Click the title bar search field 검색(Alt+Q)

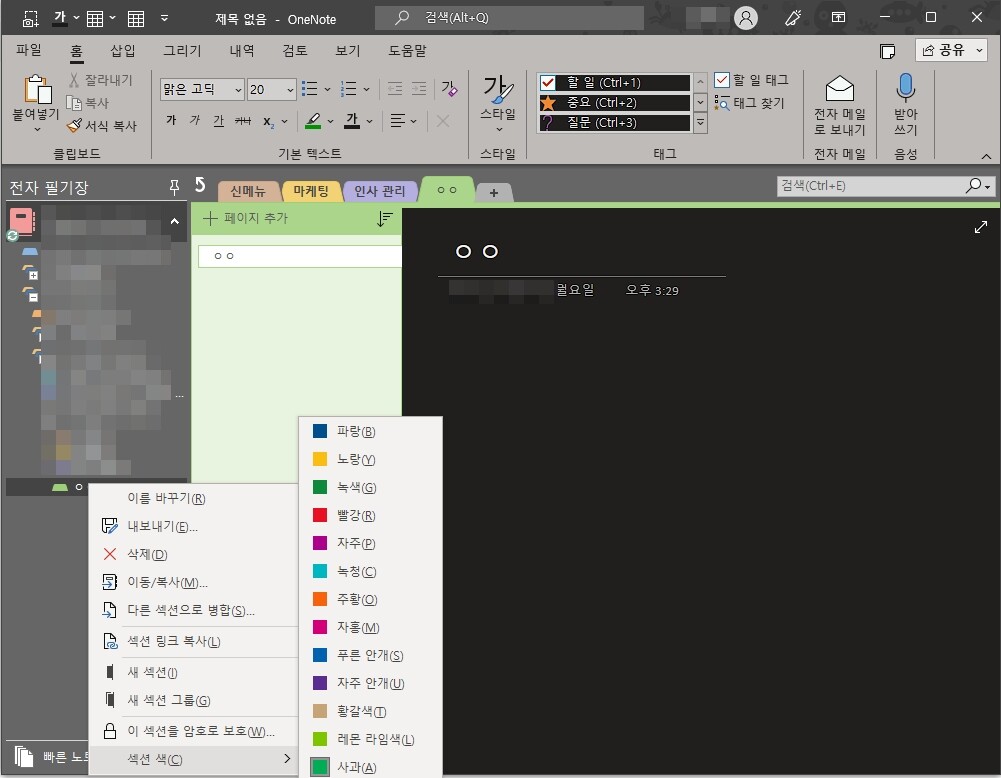click(x=509, y=18)
